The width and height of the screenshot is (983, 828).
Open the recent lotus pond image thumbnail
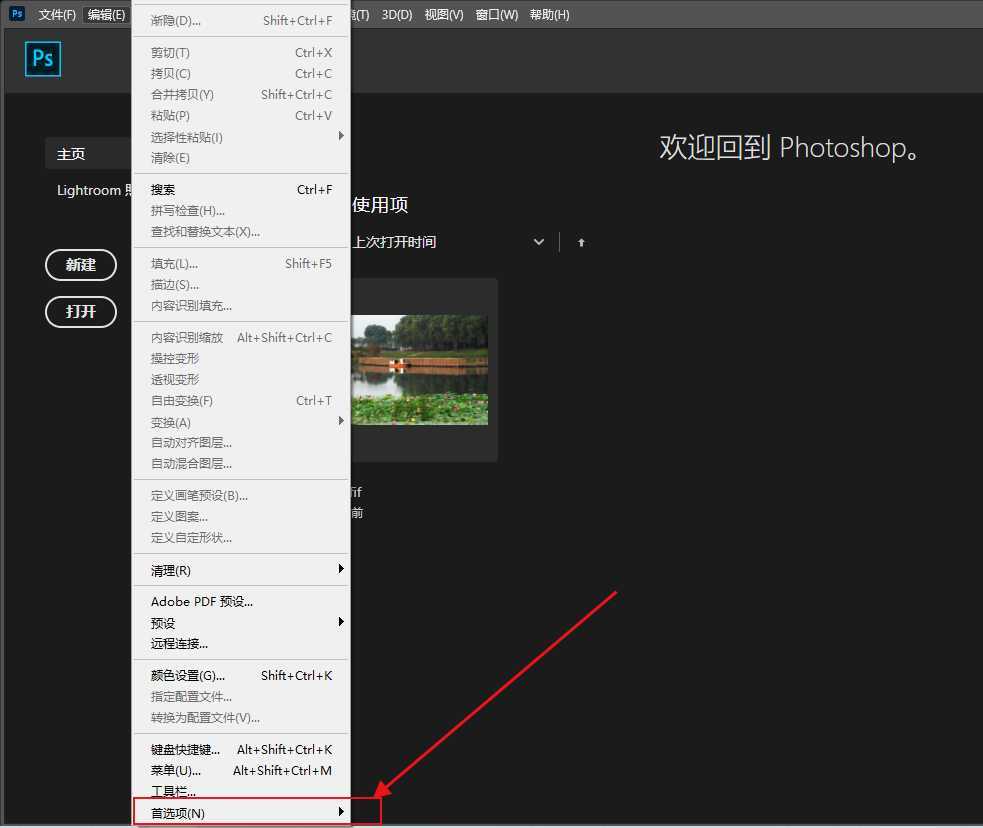[x=420, y=368]
